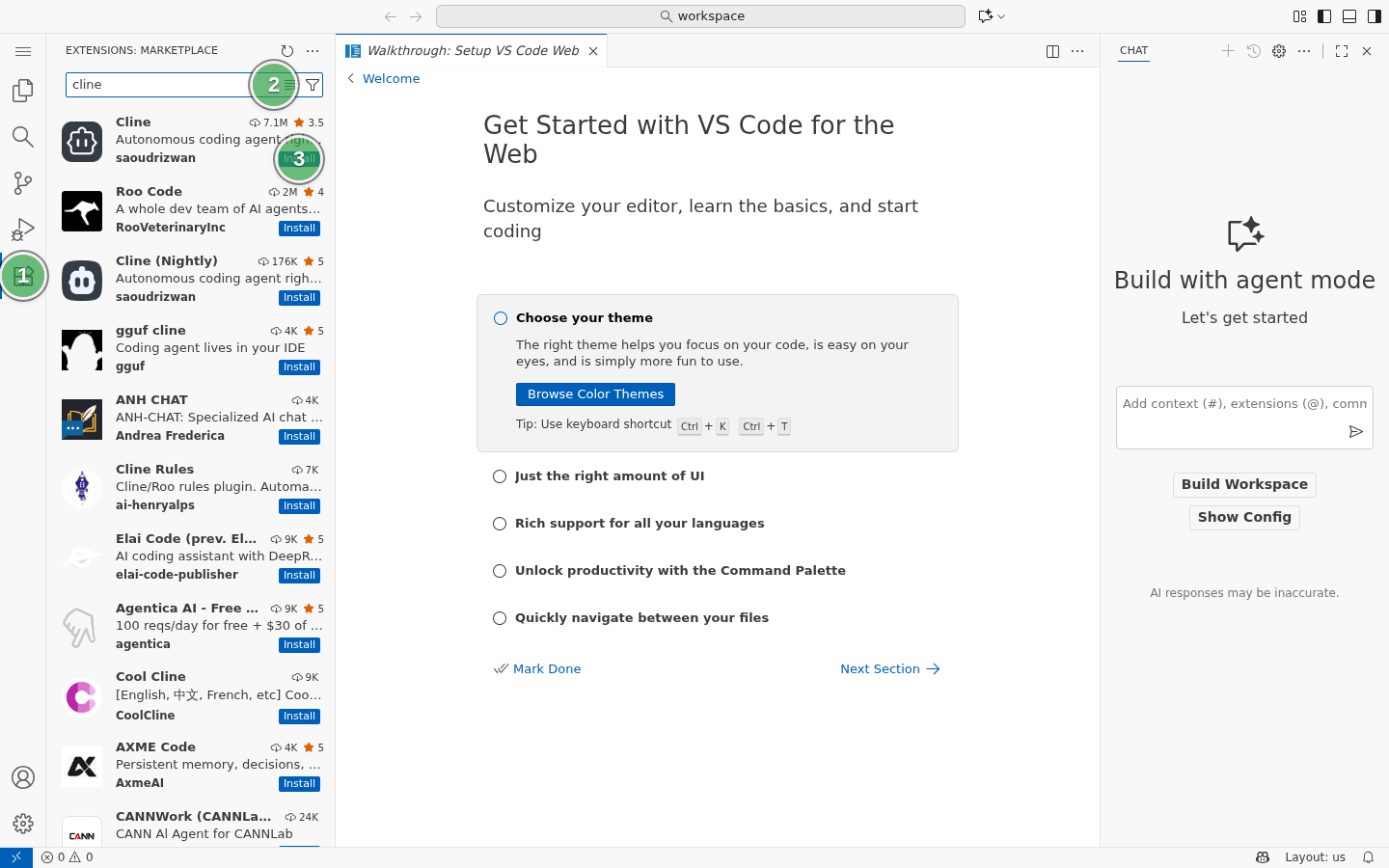Open Extensions view more actions menu
1389x868 pixels.
point(313,51)
